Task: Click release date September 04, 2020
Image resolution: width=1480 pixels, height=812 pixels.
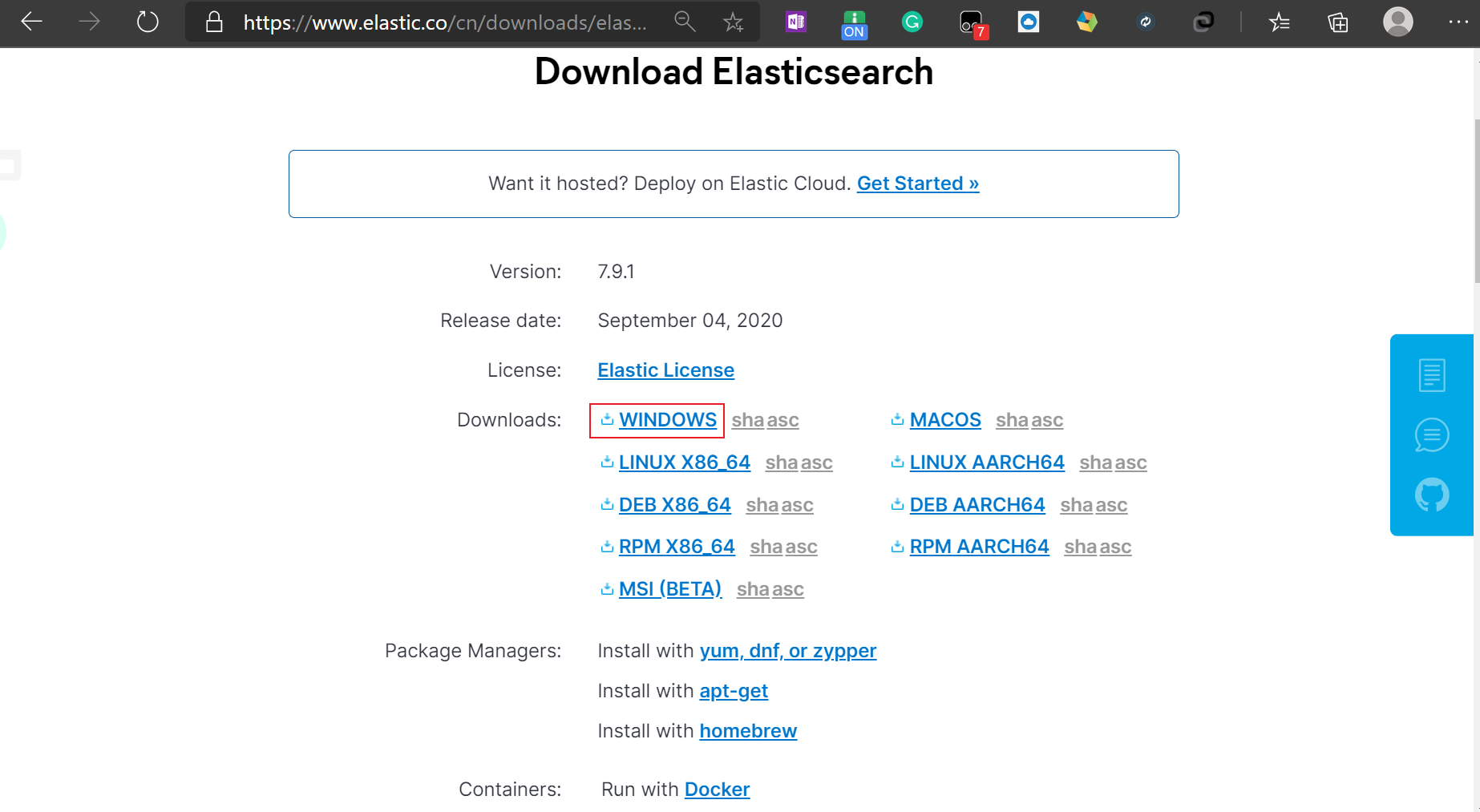Action: click(x=690, y=321)
